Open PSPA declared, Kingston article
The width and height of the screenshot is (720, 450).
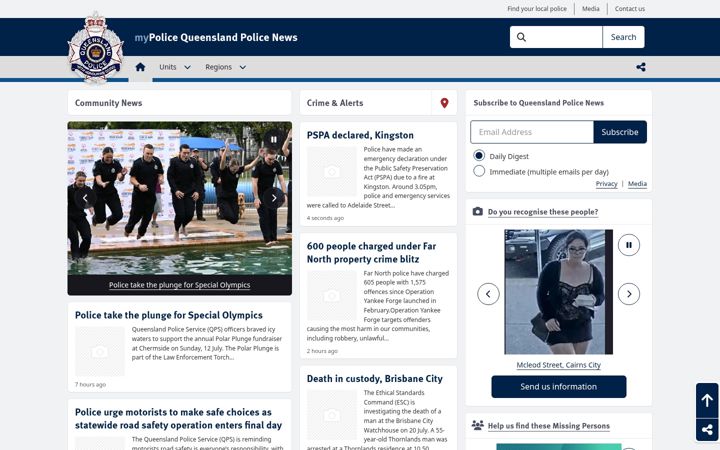360,135
